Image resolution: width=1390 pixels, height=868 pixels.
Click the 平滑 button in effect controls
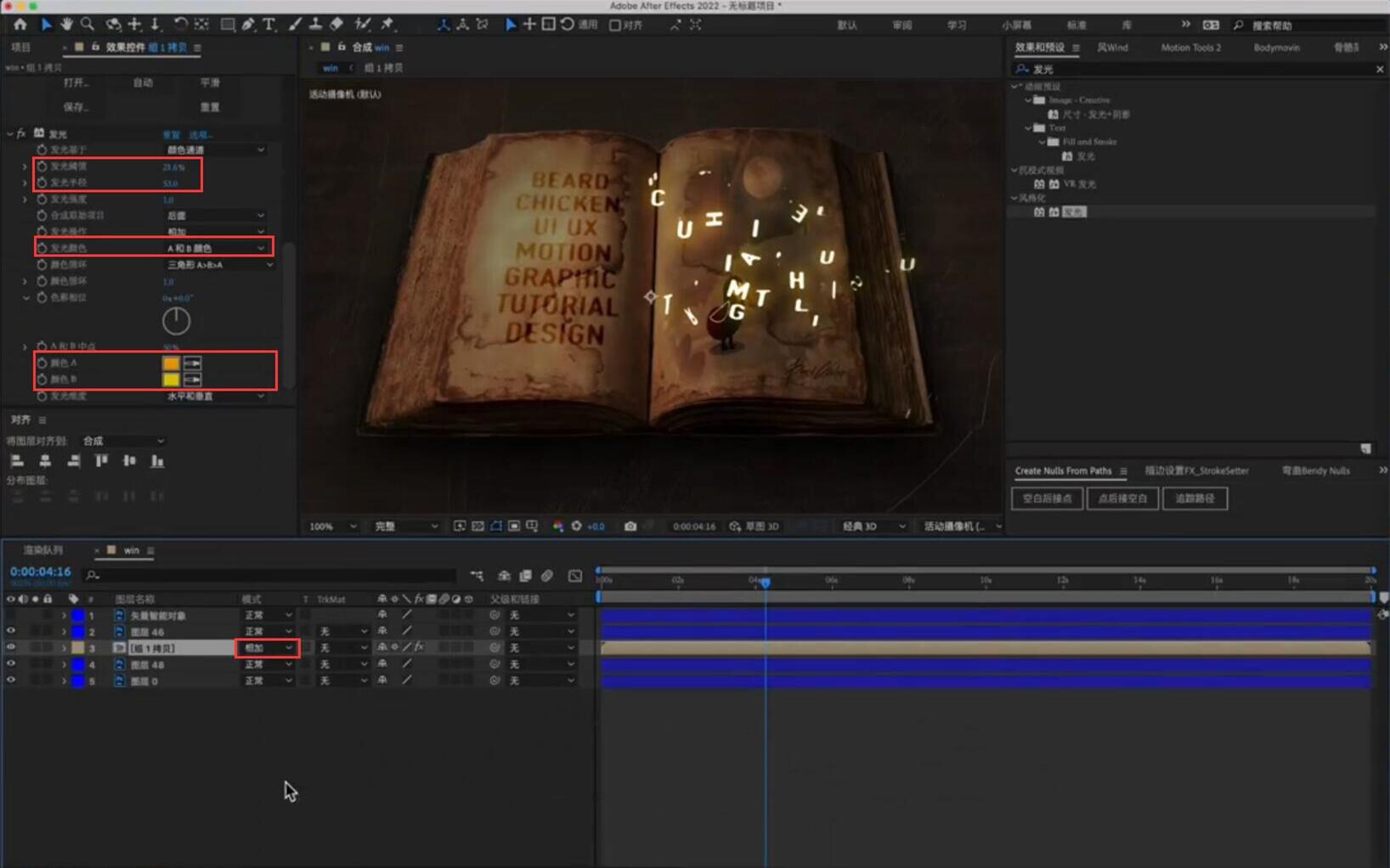point(210,82)
